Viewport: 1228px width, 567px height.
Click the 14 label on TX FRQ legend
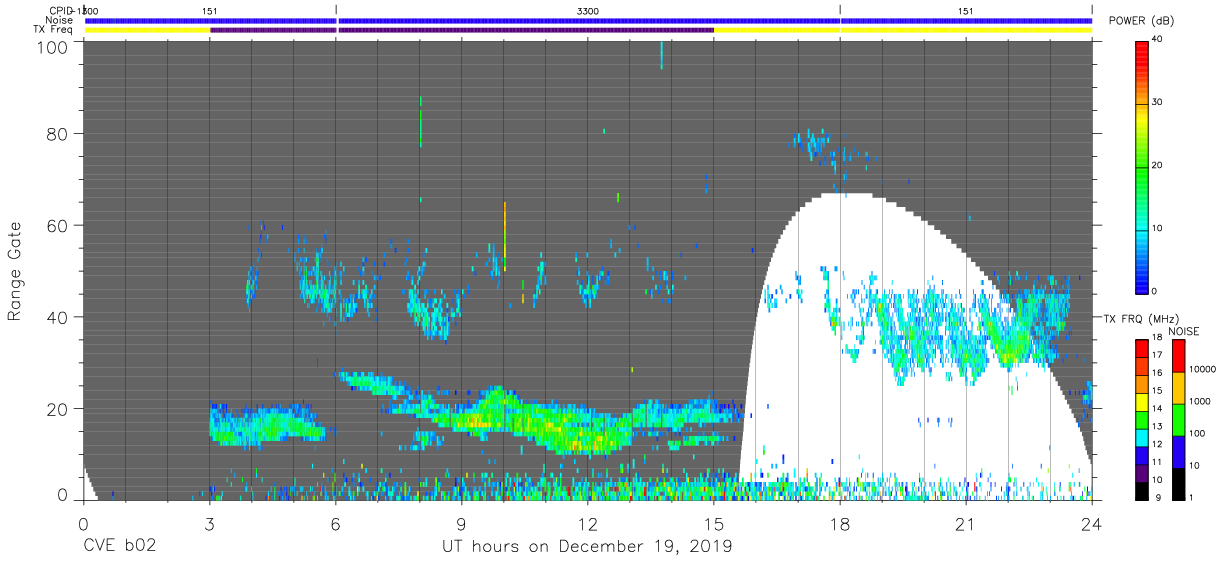pos(1156,408)
